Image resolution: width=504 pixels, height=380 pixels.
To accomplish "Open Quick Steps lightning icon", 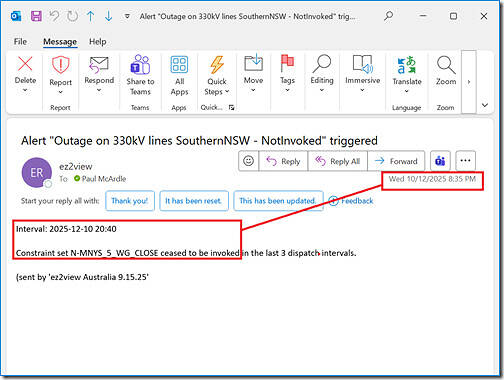I will pyautogui.click(x=217, y=65).
